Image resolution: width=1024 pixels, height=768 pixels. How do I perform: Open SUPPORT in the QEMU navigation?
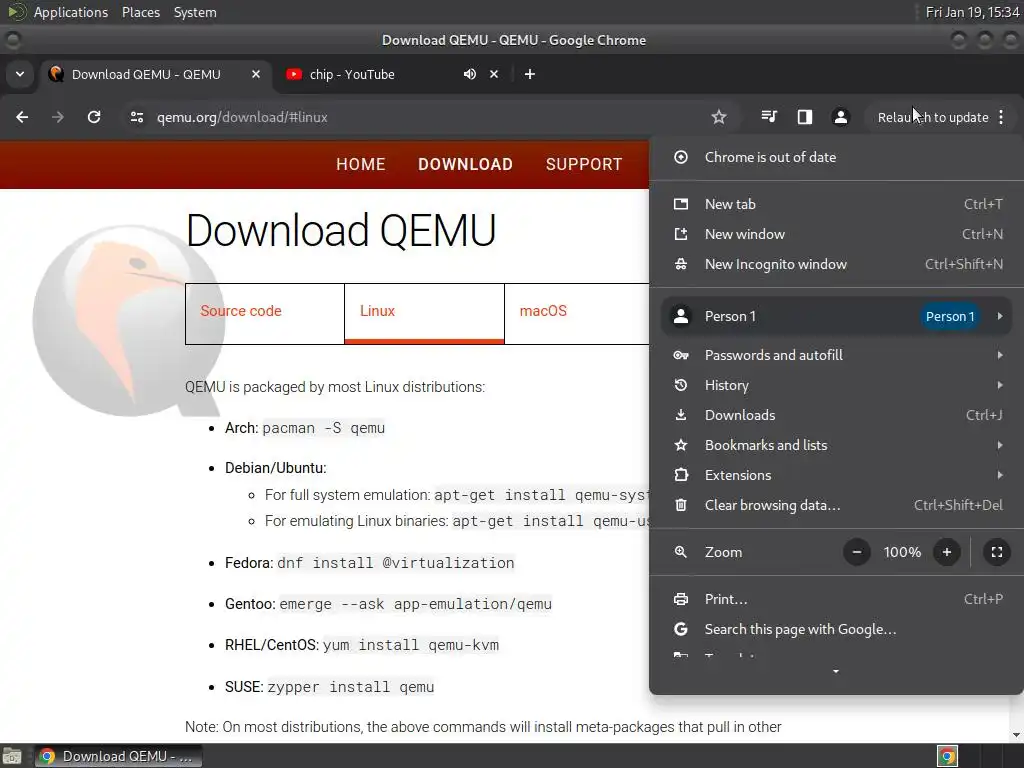point(584,165)
